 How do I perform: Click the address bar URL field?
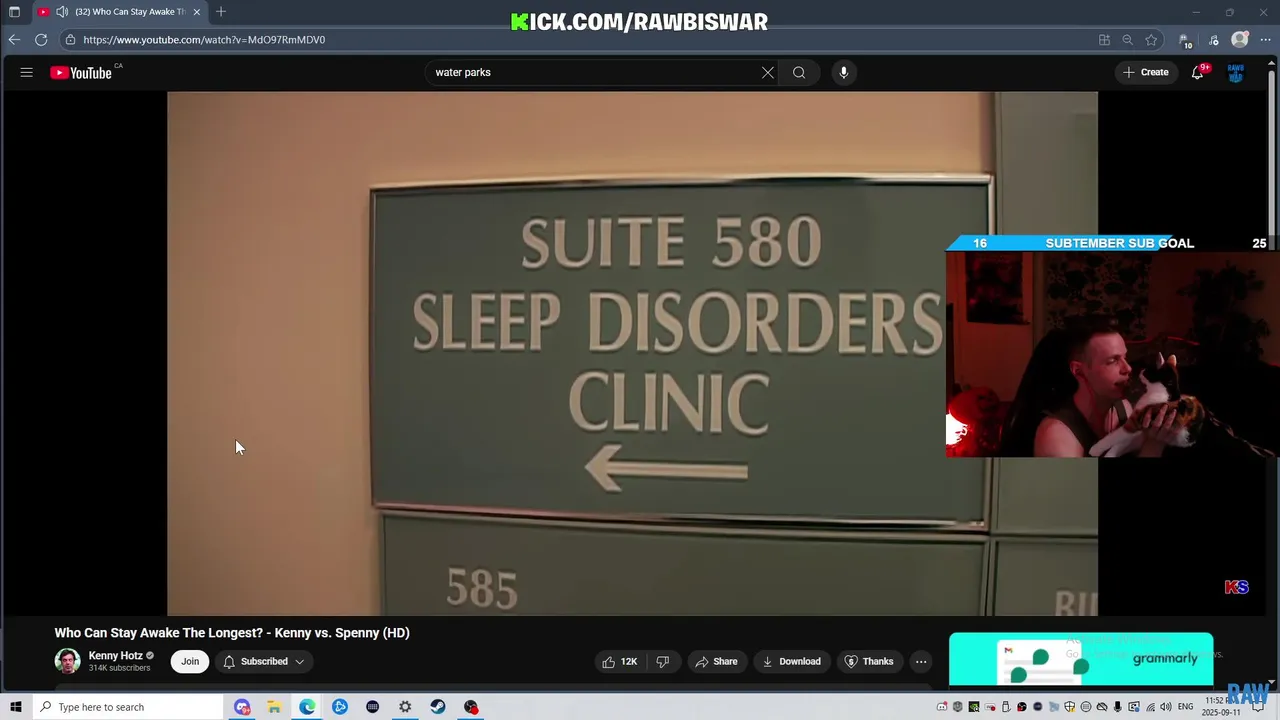[580, 39]
